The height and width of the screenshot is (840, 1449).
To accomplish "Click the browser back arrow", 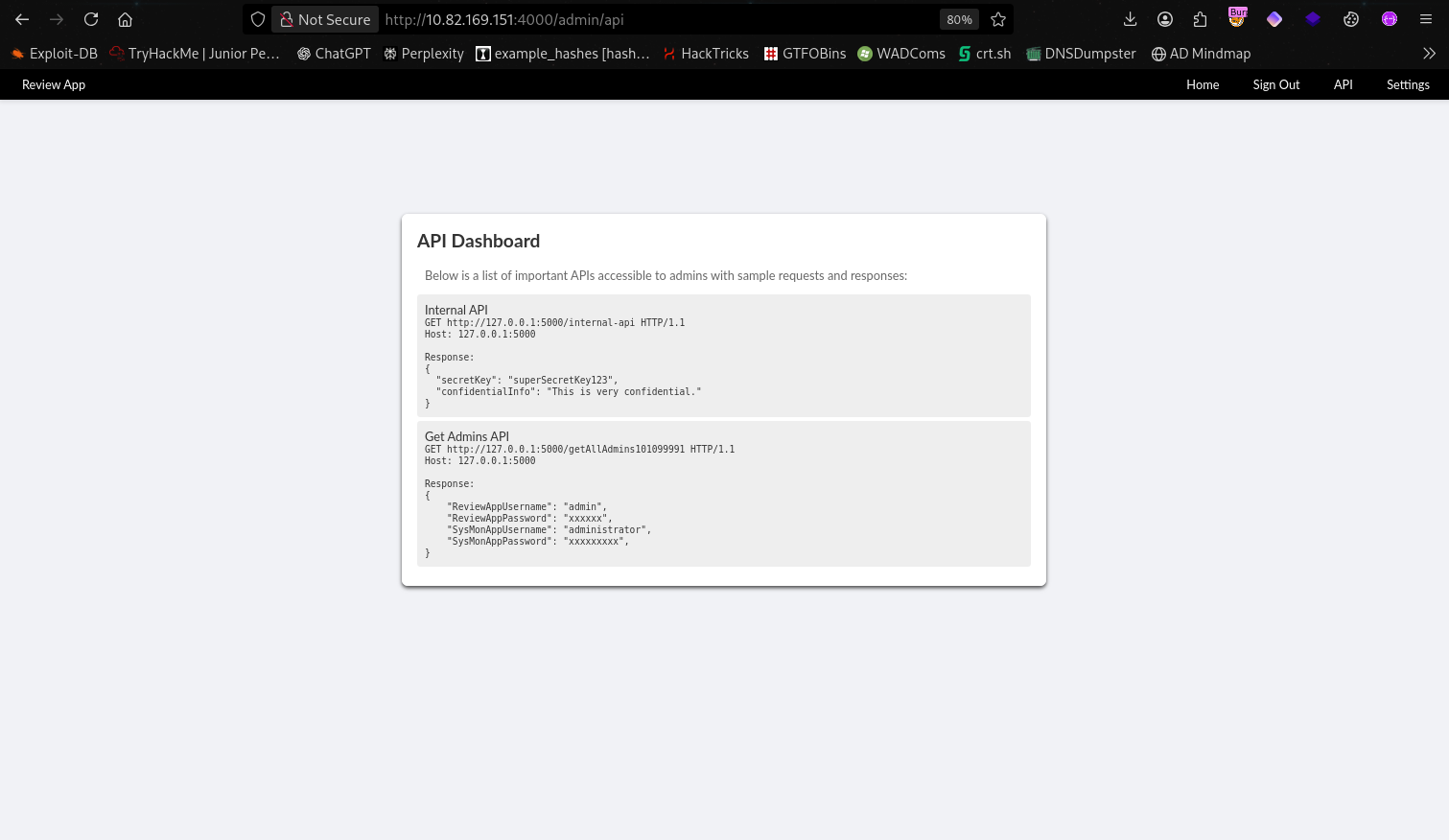I will pos(22,19).
